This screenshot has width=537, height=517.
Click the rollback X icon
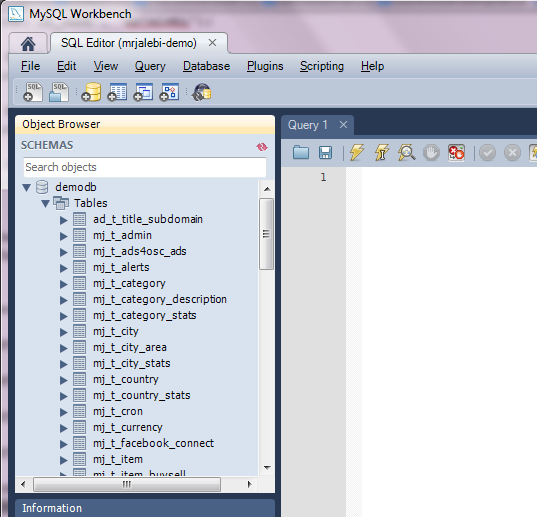512,153
